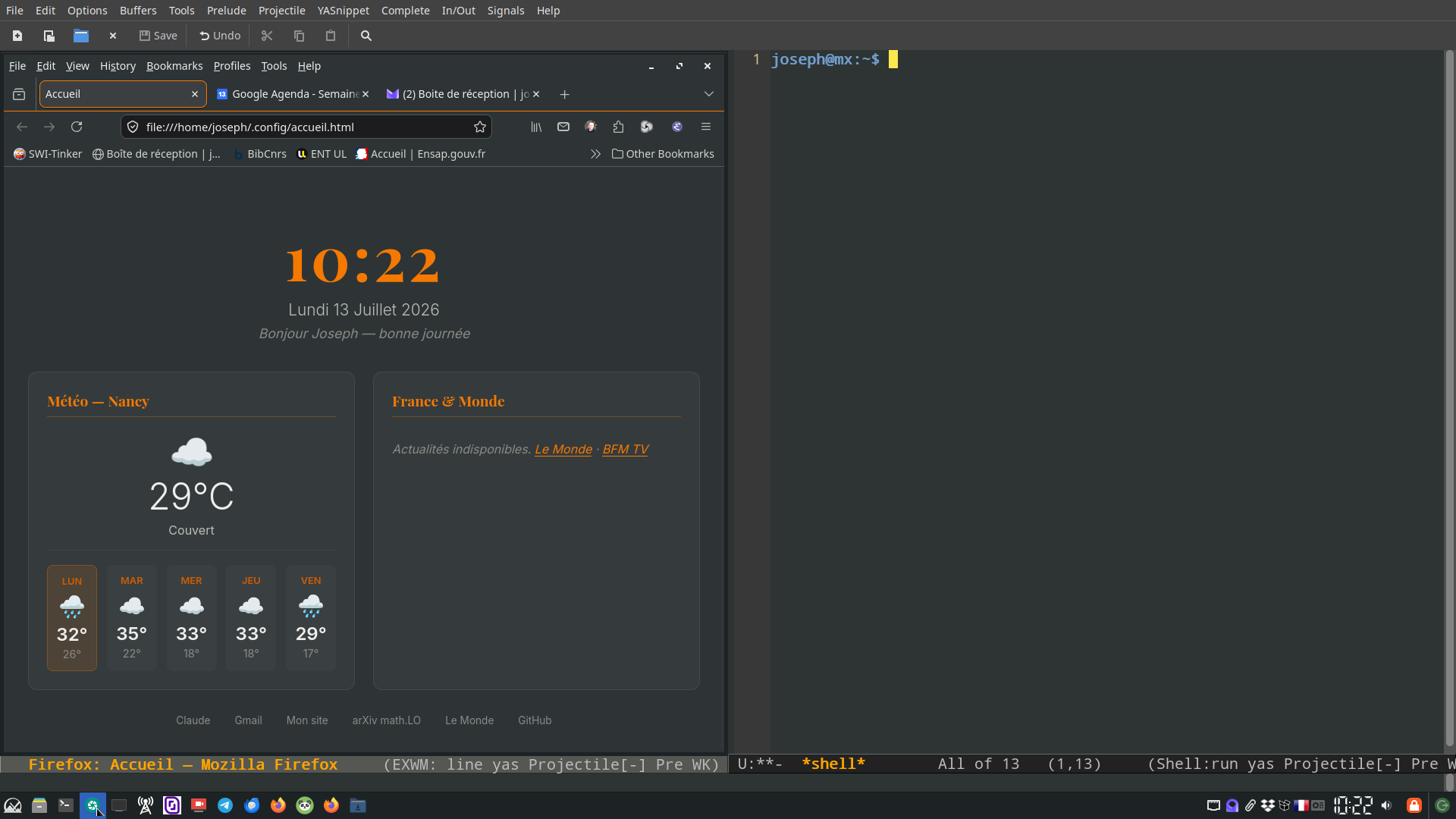This screenshot has height=819, width=1456.
Task: Open the Firefox History menu
Action: click(118, 66)
